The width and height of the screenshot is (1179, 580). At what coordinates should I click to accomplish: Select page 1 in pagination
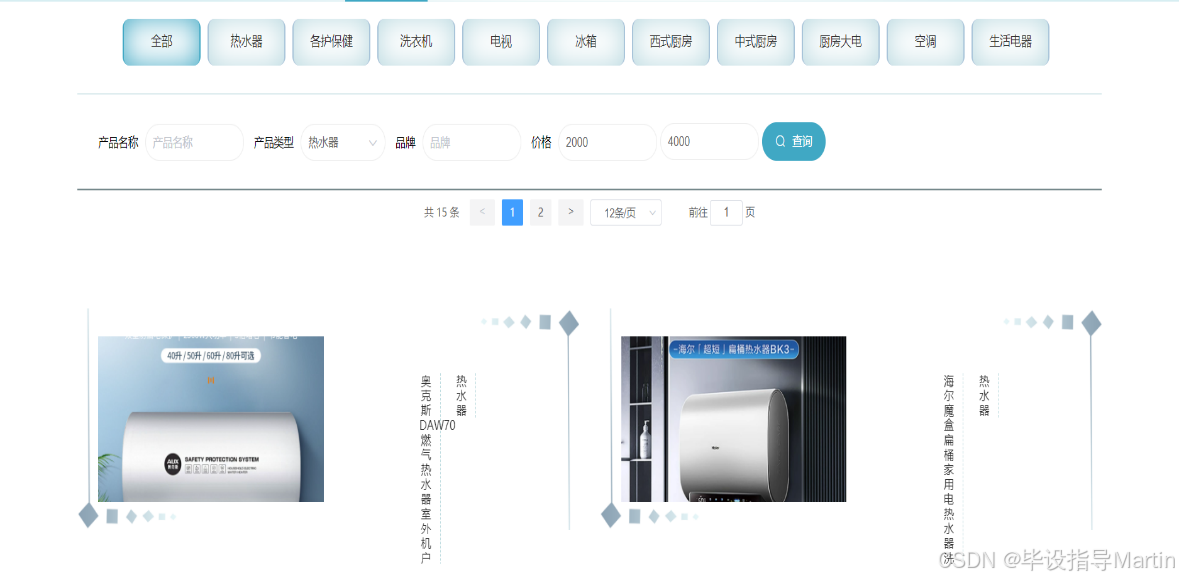coord(513,212)
